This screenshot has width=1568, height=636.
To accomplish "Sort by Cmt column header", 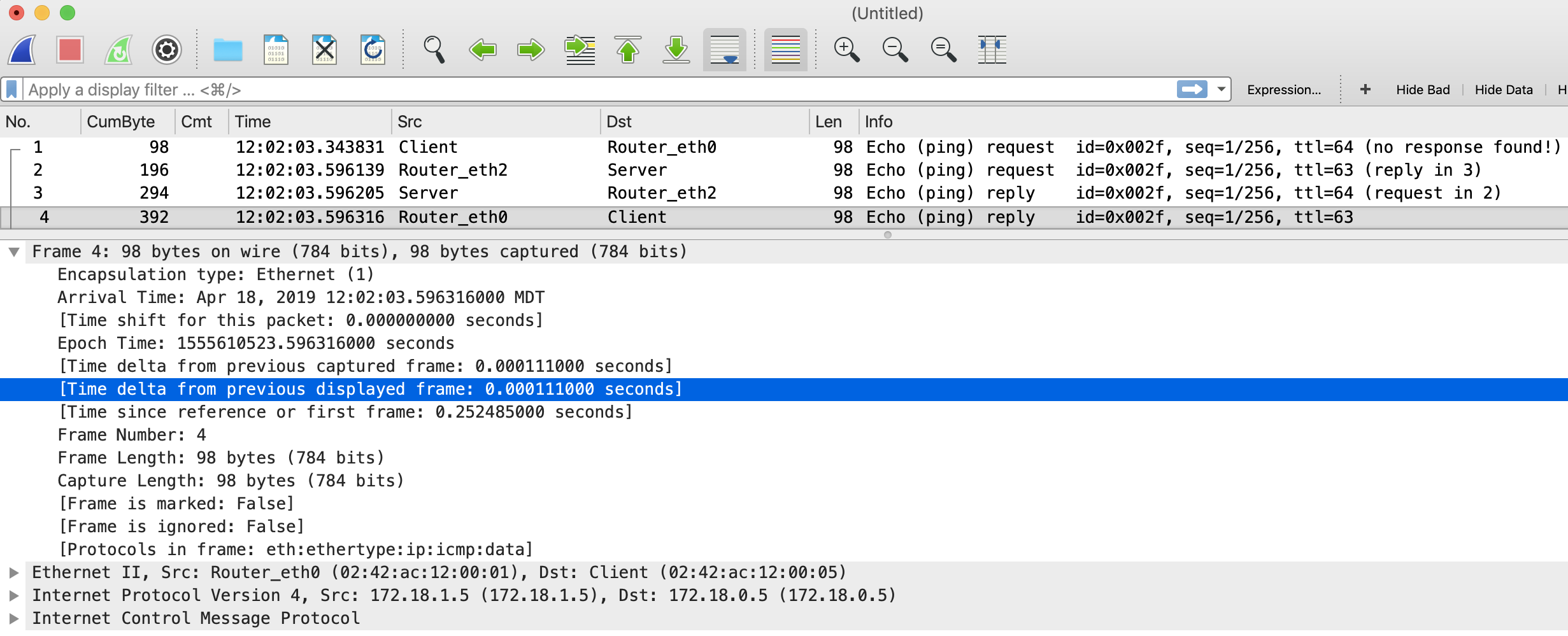I will point(202,122).
